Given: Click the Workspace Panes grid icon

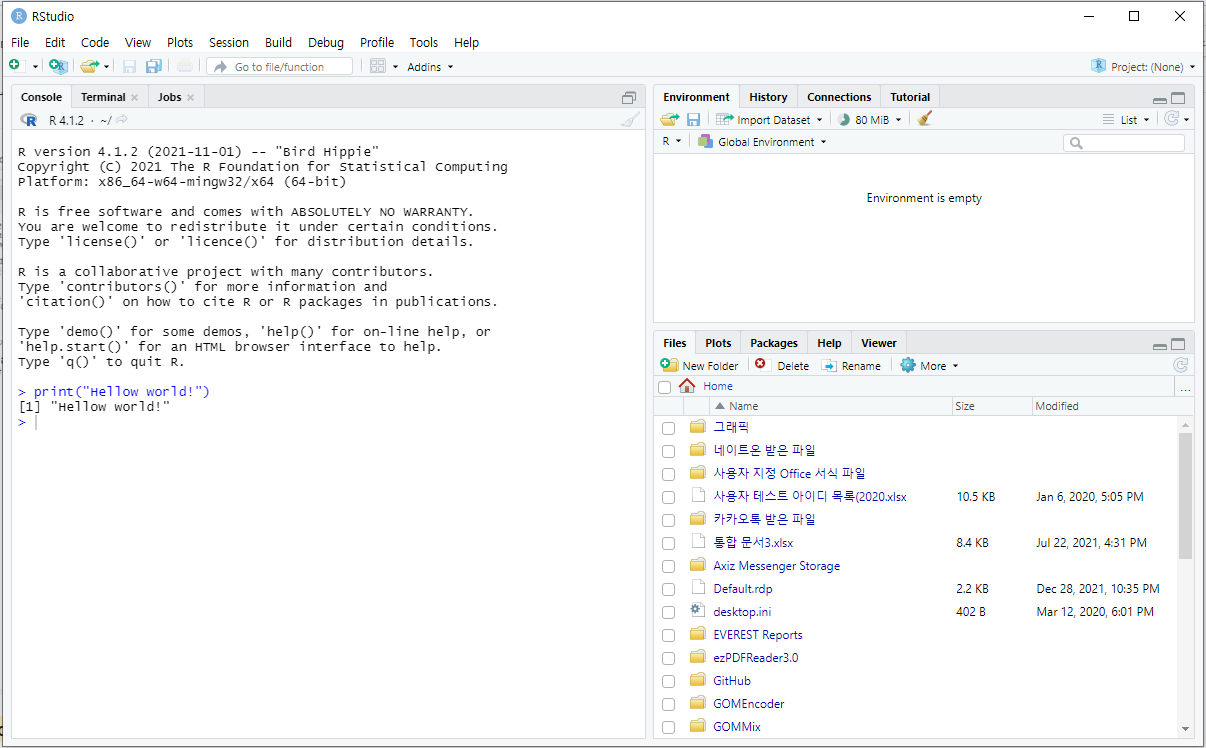Looking at the screenshot, I should 377,66.
